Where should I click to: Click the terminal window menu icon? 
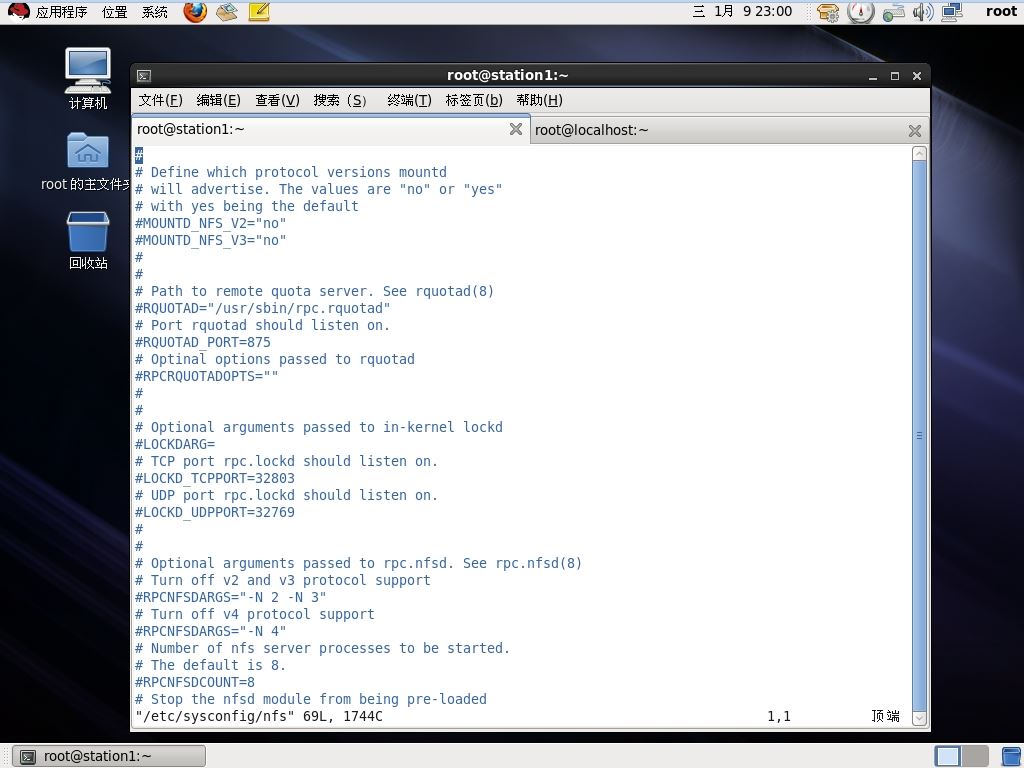pos(144,76)
